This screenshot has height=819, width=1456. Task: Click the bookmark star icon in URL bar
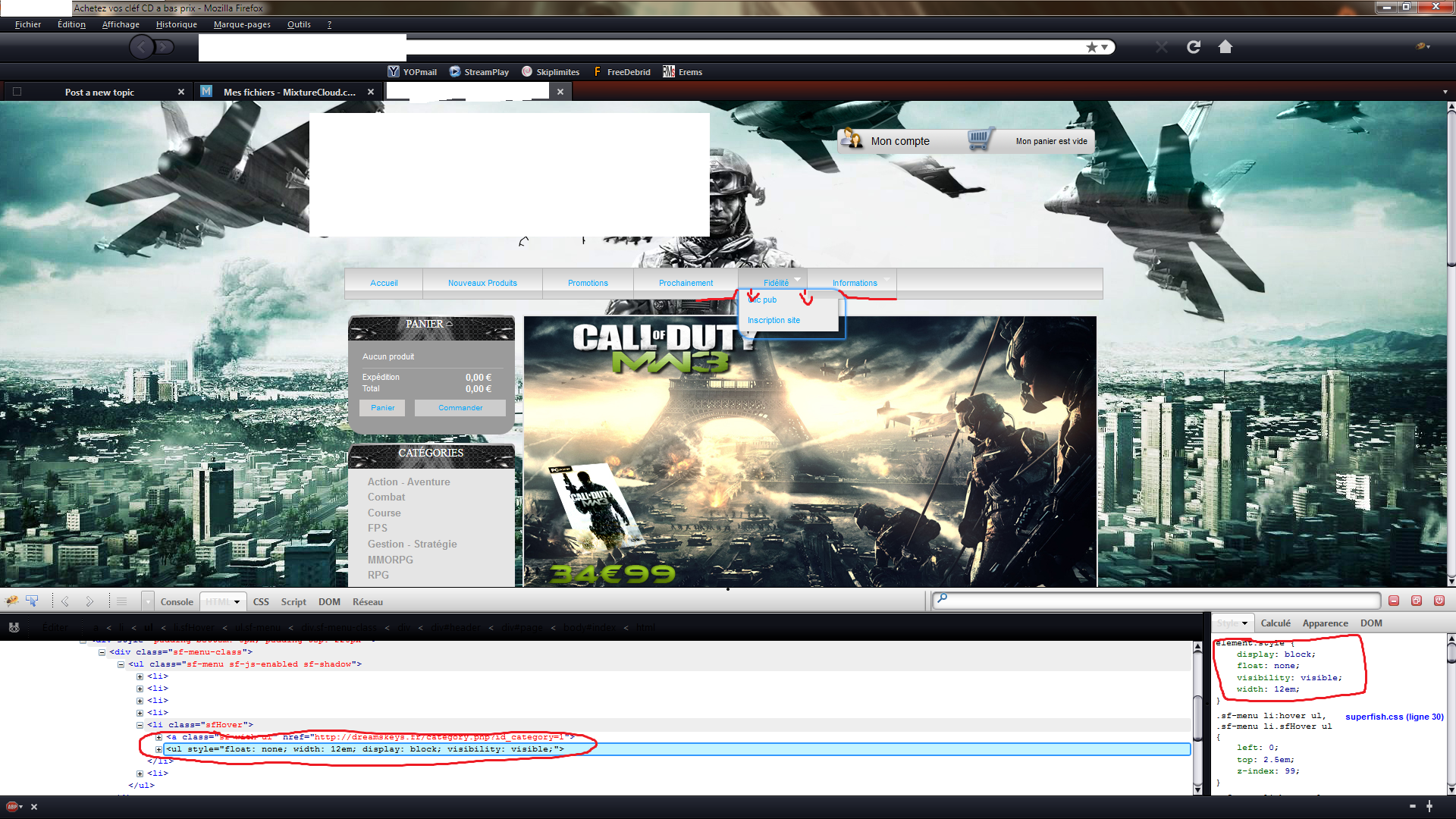pos(1091,47)
